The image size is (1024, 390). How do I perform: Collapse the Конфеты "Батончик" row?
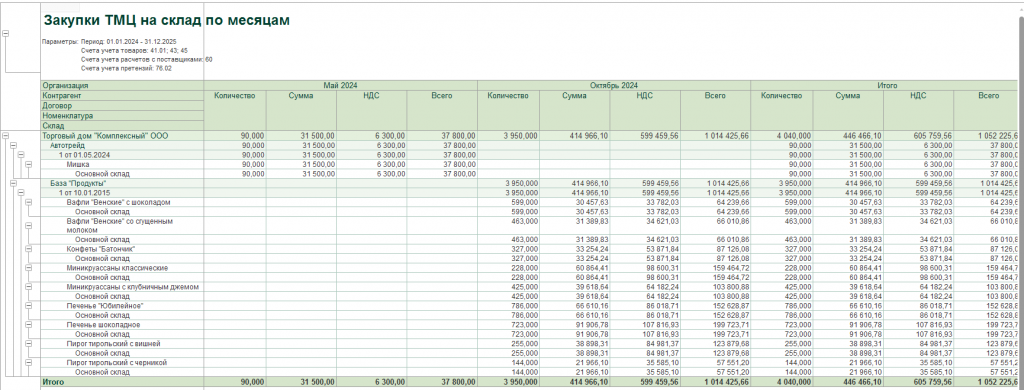tap(27, 249)
